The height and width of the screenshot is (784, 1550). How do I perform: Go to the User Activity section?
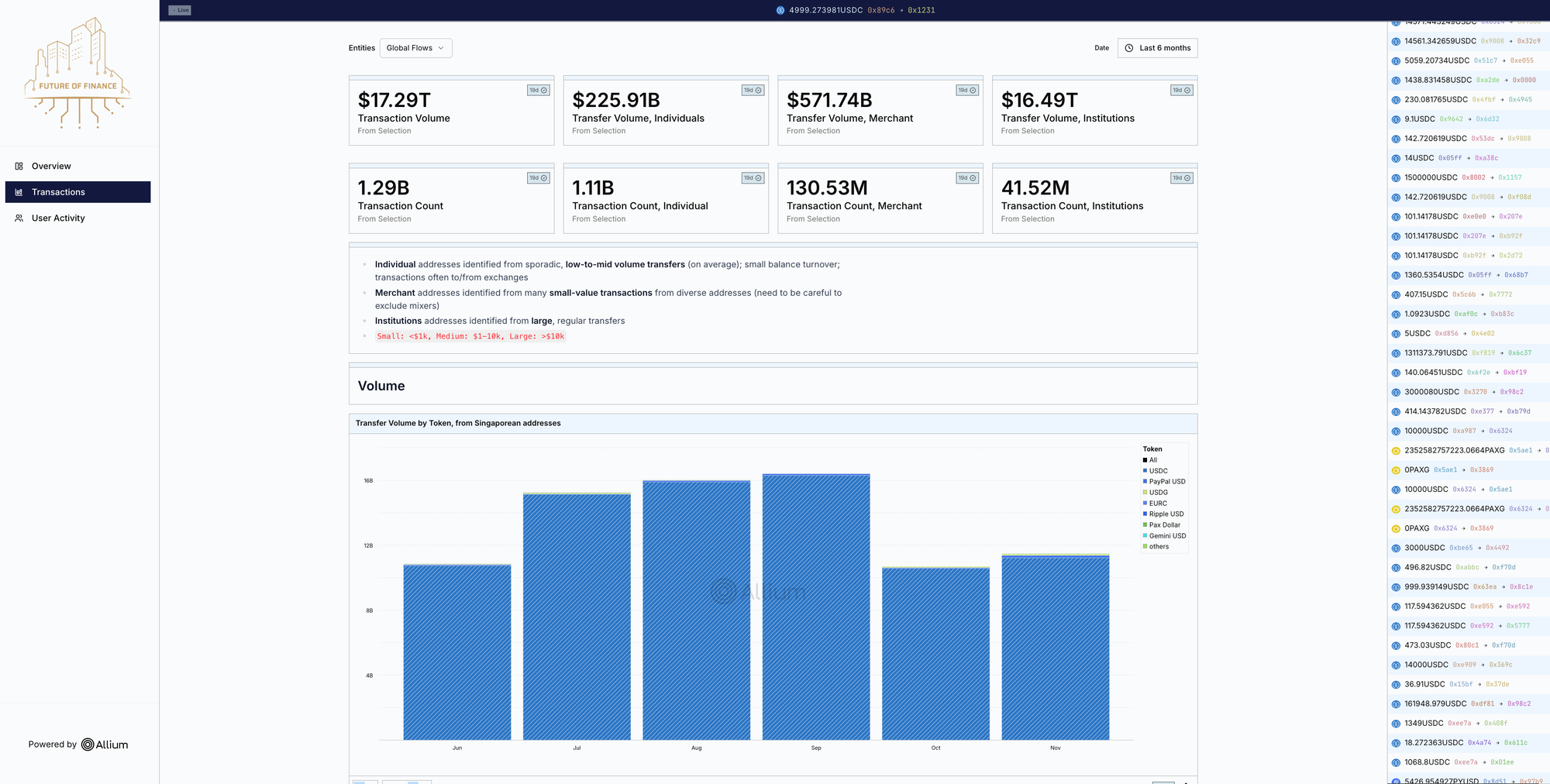pos(58,218)
